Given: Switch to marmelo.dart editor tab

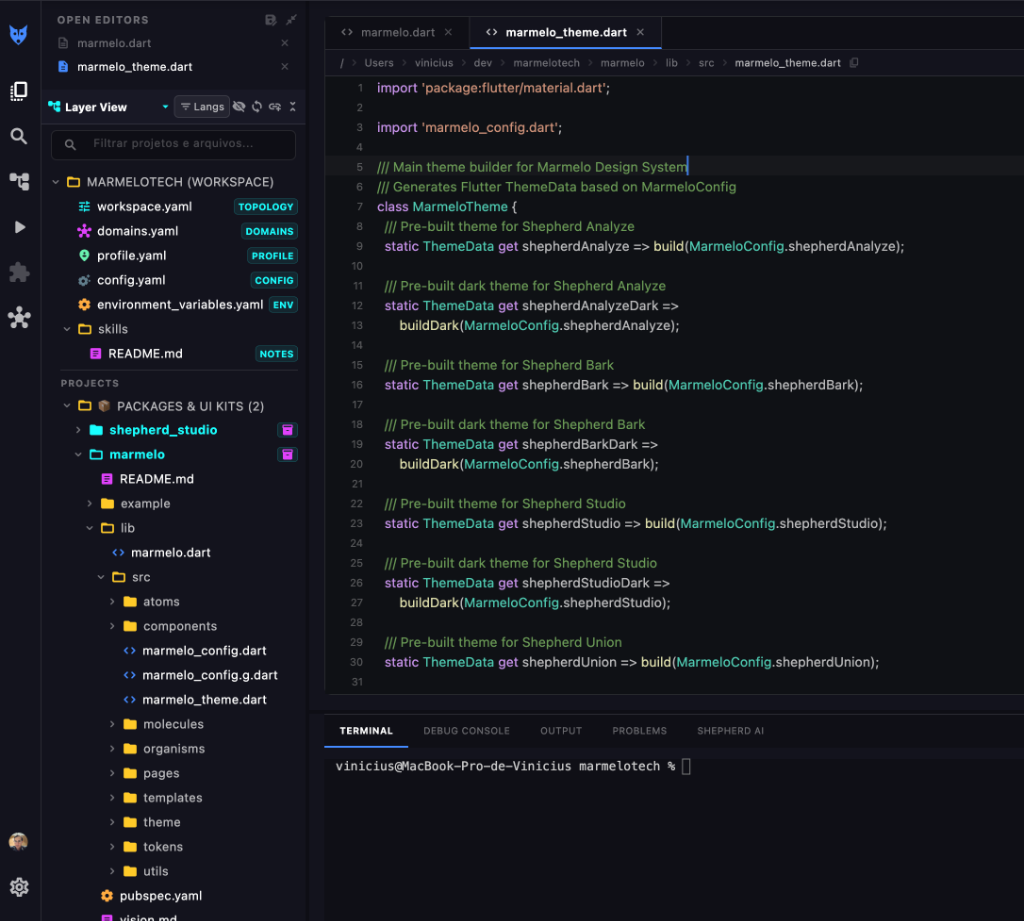Looking at the screenshot, I should pyautogui.click(x=397, y=32).
